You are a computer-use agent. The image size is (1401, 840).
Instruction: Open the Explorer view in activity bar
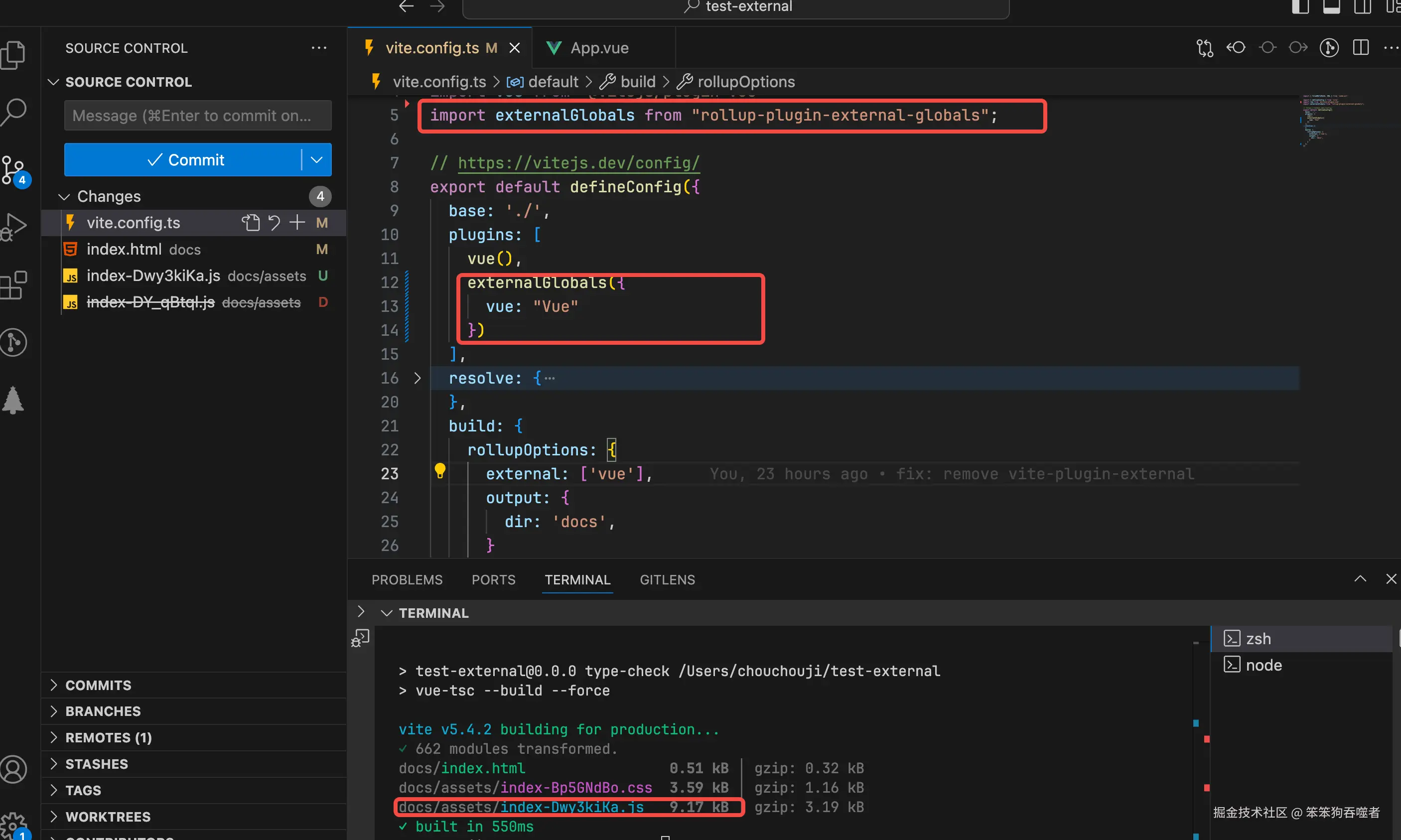click(13, 55)
